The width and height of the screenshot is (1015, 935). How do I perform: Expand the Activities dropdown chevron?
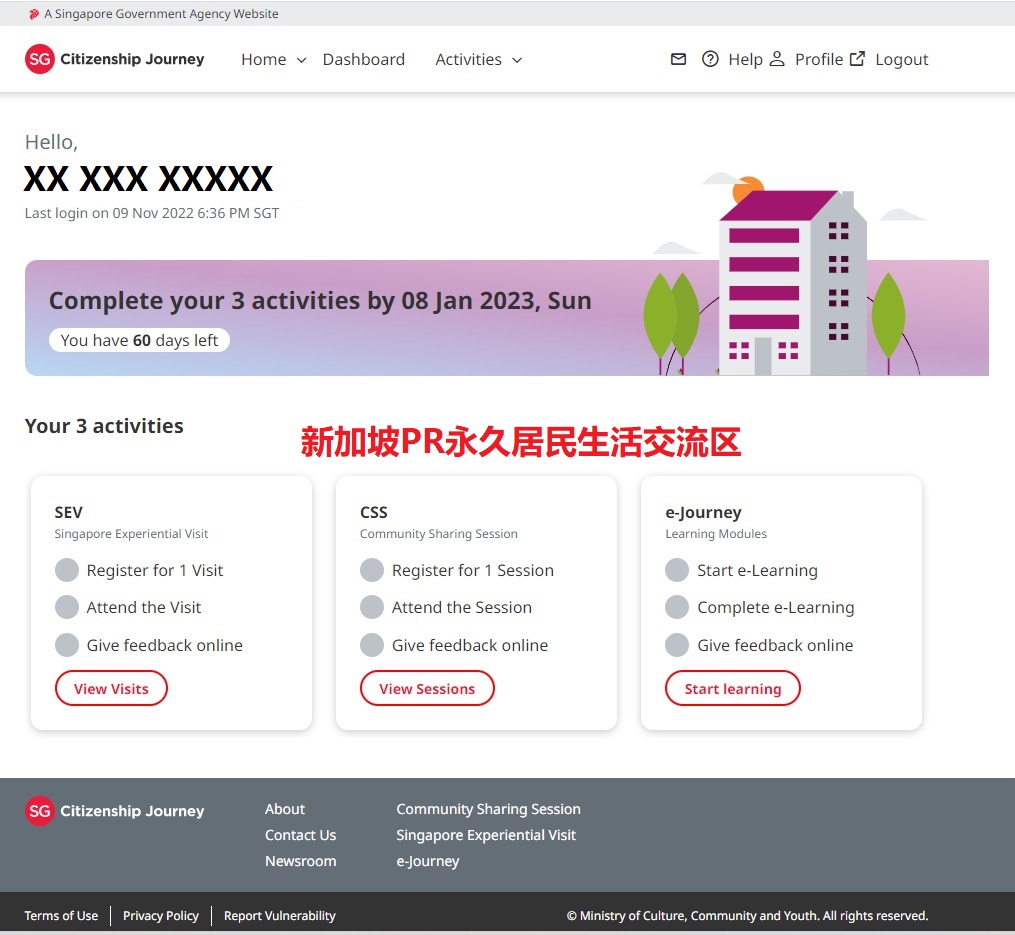coord(517,60)
